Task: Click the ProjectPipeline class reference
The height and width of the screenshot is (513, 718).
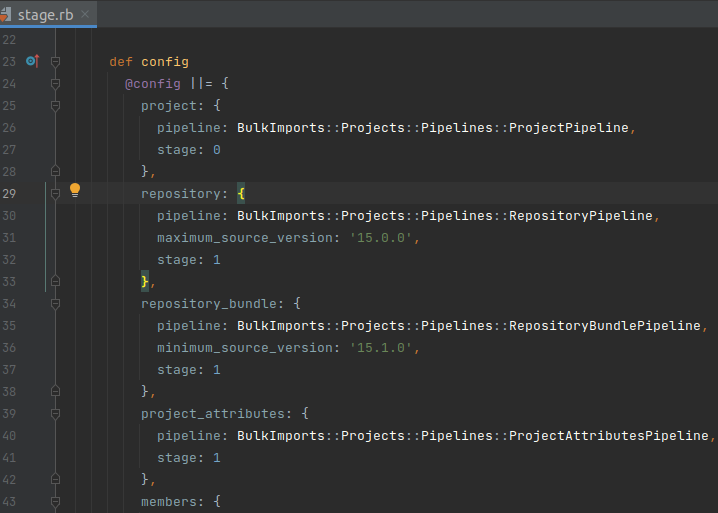Action: (570, 128)
